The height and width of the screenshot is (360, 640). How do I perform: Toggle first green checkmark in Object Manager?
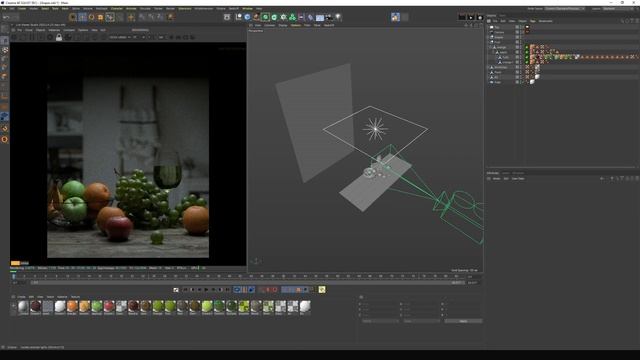pyautogui.click(x=527, y=47)
